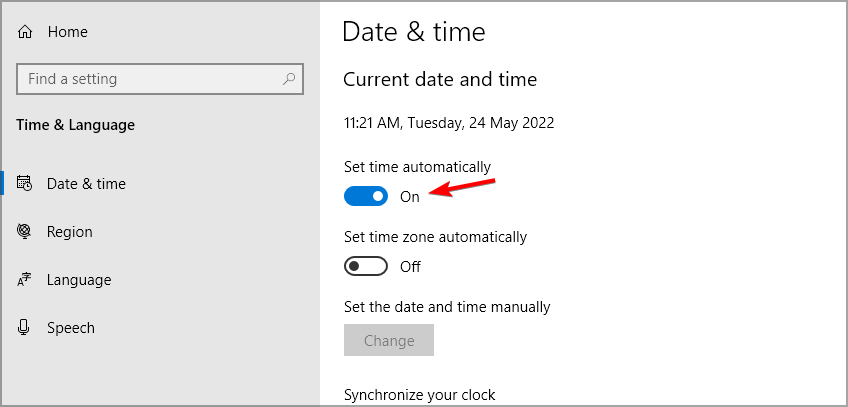Open the Region settings section
848x407 pixels.
[x=70, y=232]
